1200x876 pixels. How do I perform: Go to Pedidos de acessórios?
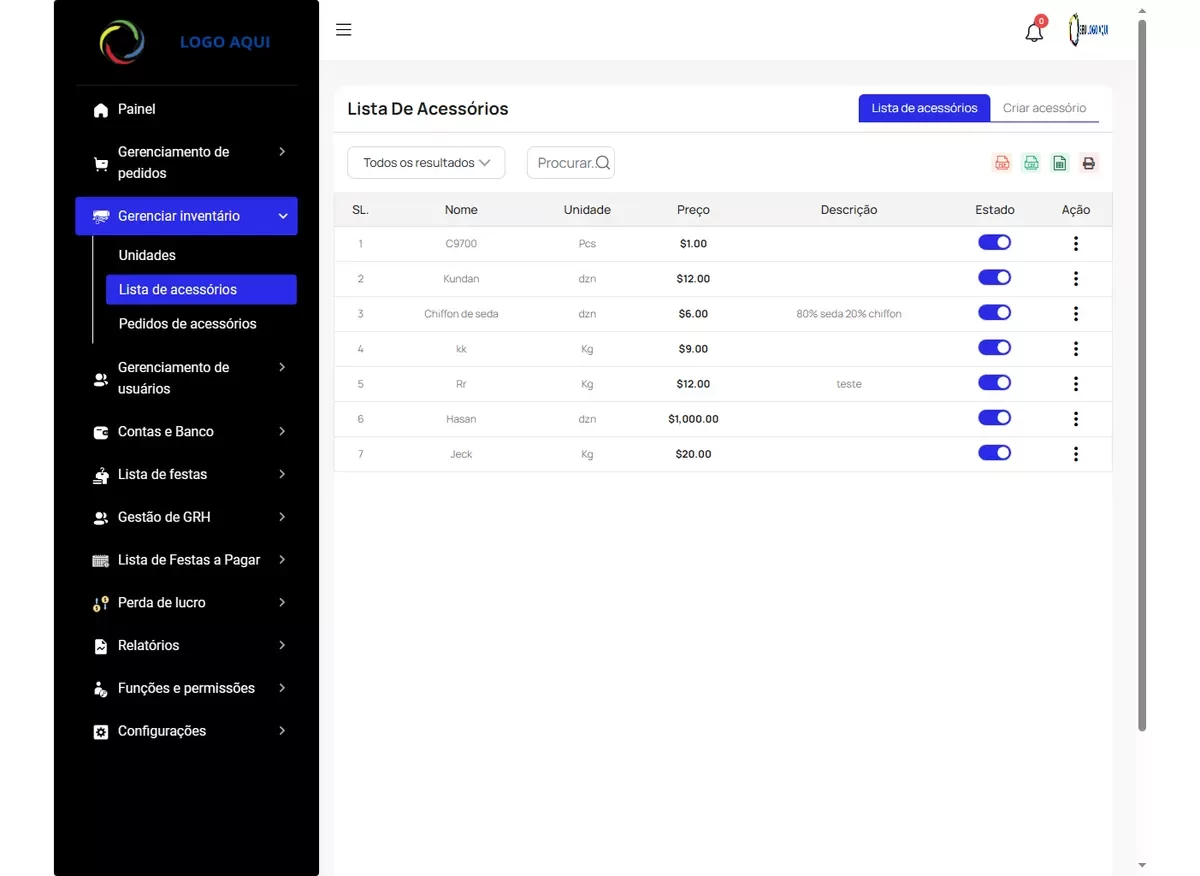(187, 324)
